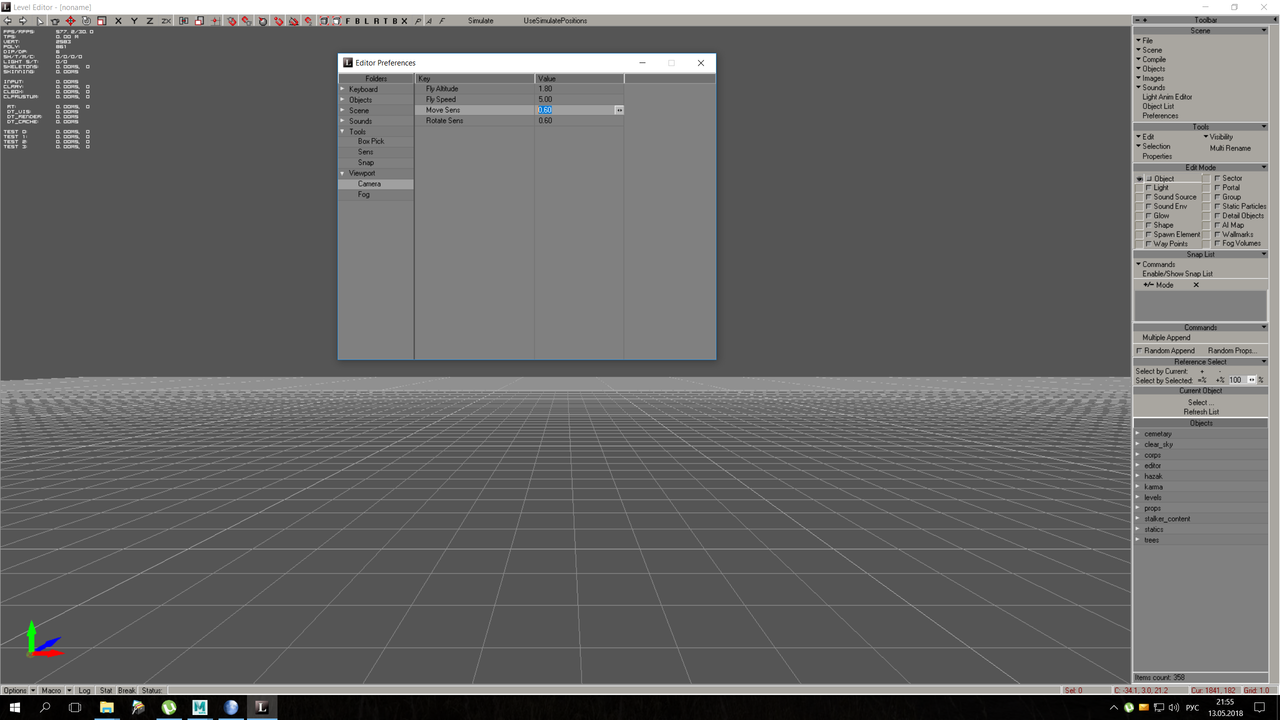Click UseSimulatePositions button
1280x720 pixels.
(x=555, y=21)
